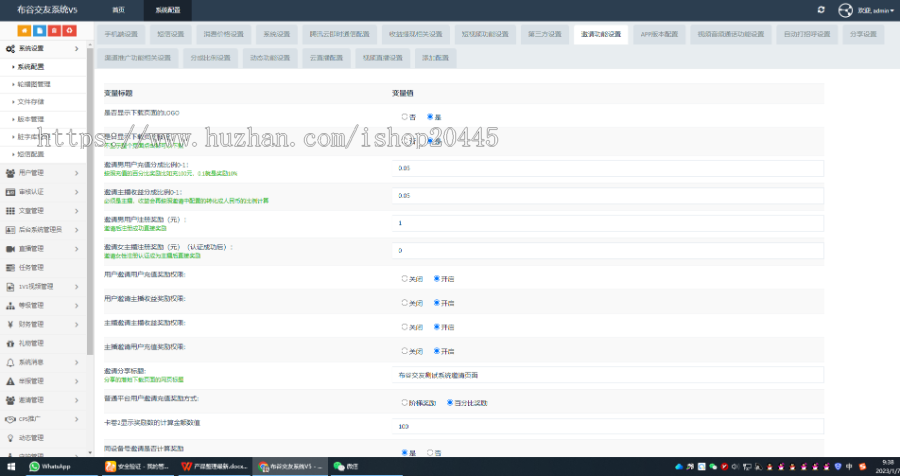
Task: Click the blue document quick icon
Action: (x=39, y=31)
